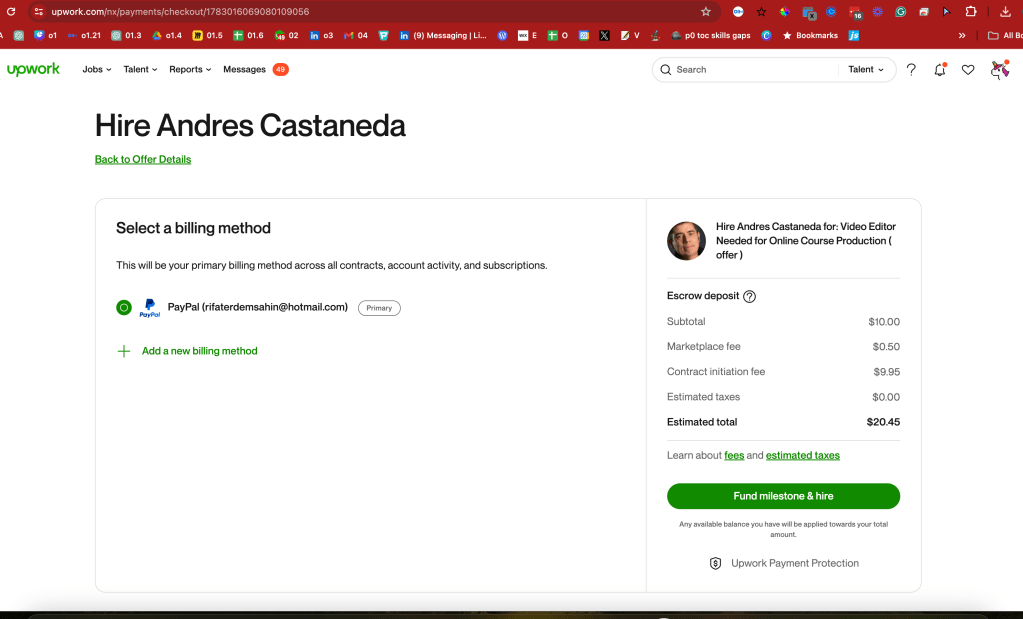Click the Subtotal $10.00 value
This screenshot has height=619, width=1023.
tap(884, 322)
